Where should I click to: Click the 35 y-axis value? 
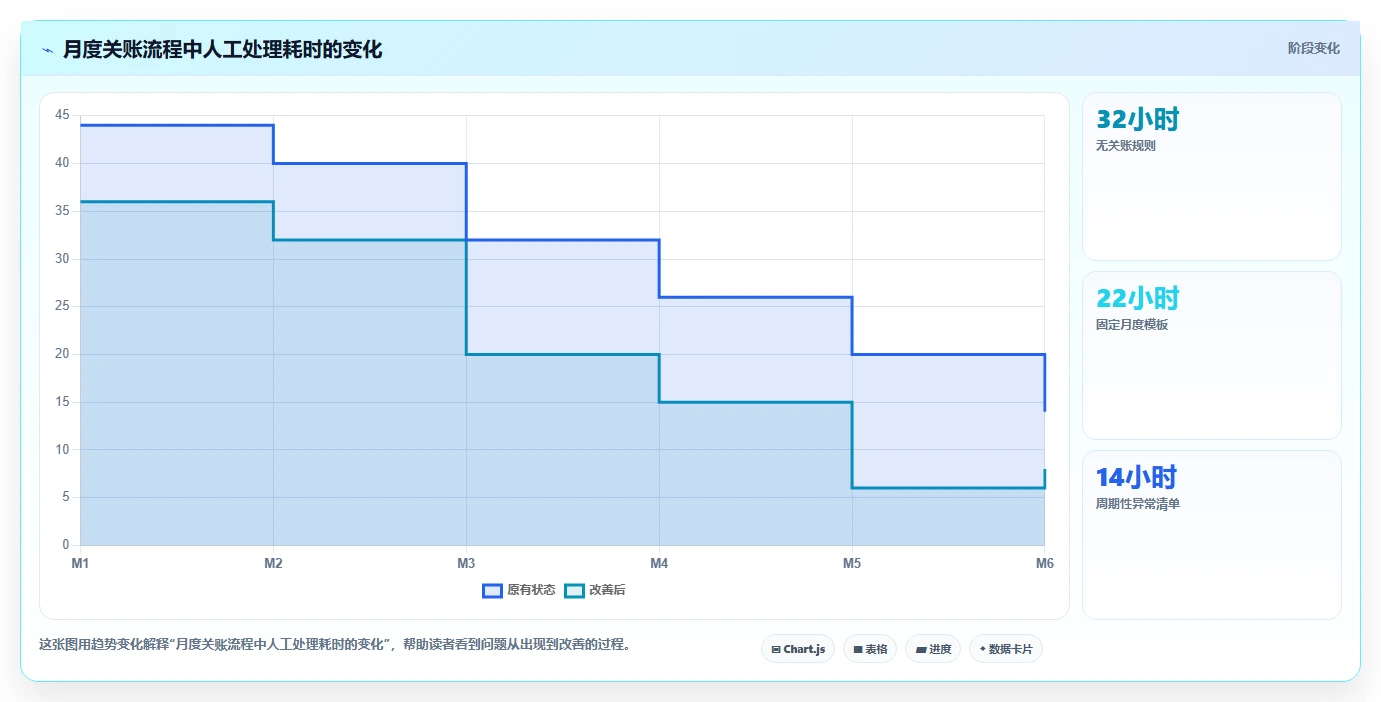pos(63,211)
